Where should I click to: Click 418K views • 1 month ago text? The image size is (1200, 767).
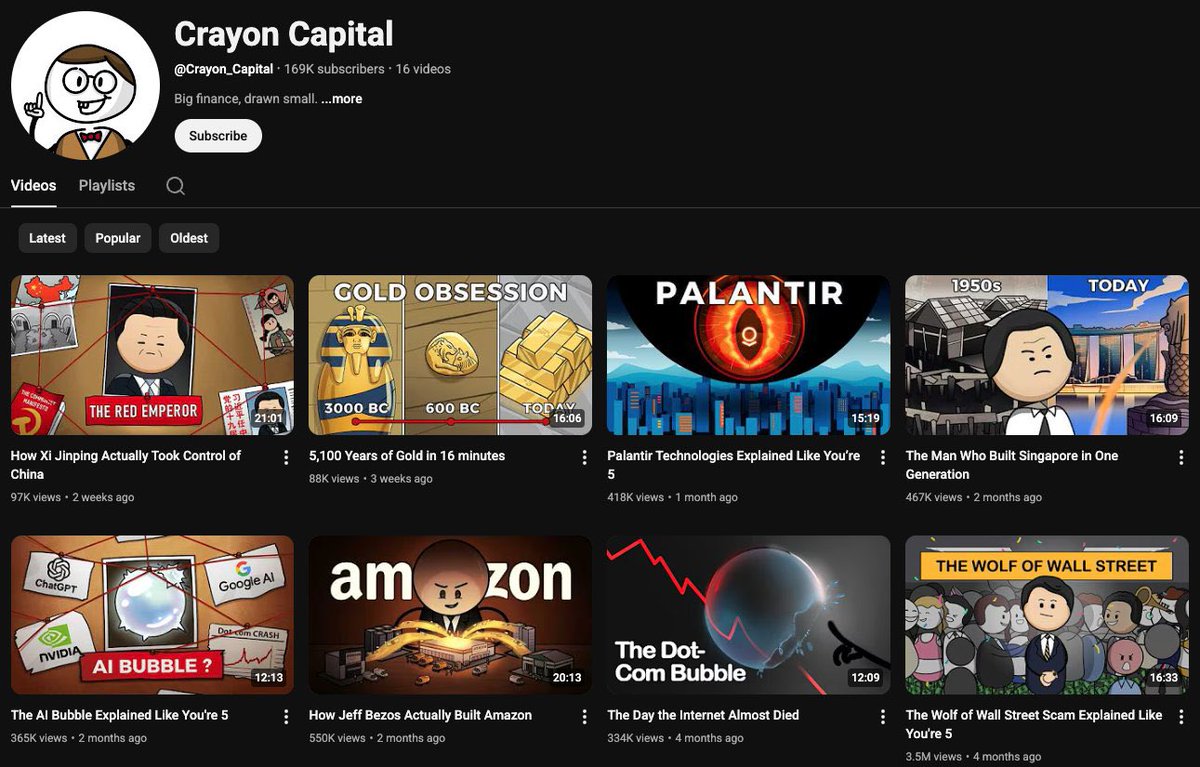point(672,497)
